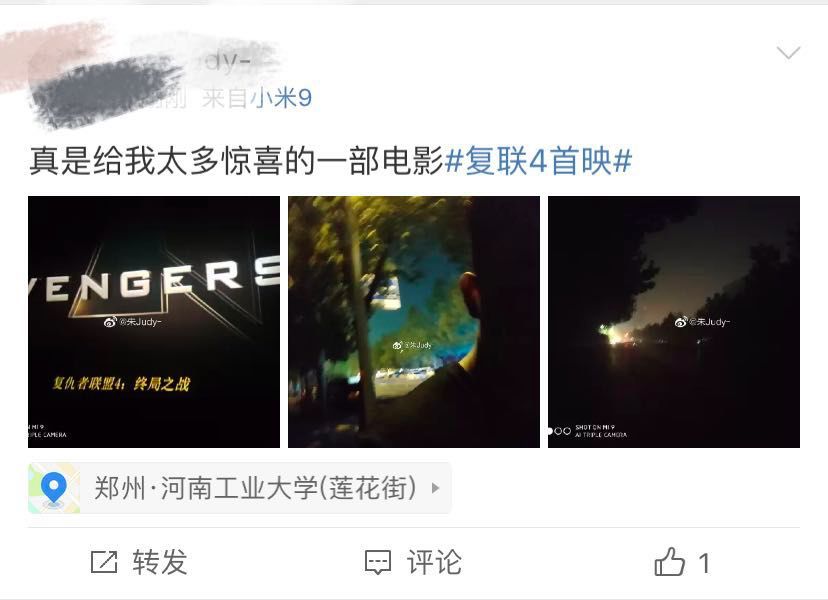Expand the location arrow triangle
828x600 pixels.
436,488
